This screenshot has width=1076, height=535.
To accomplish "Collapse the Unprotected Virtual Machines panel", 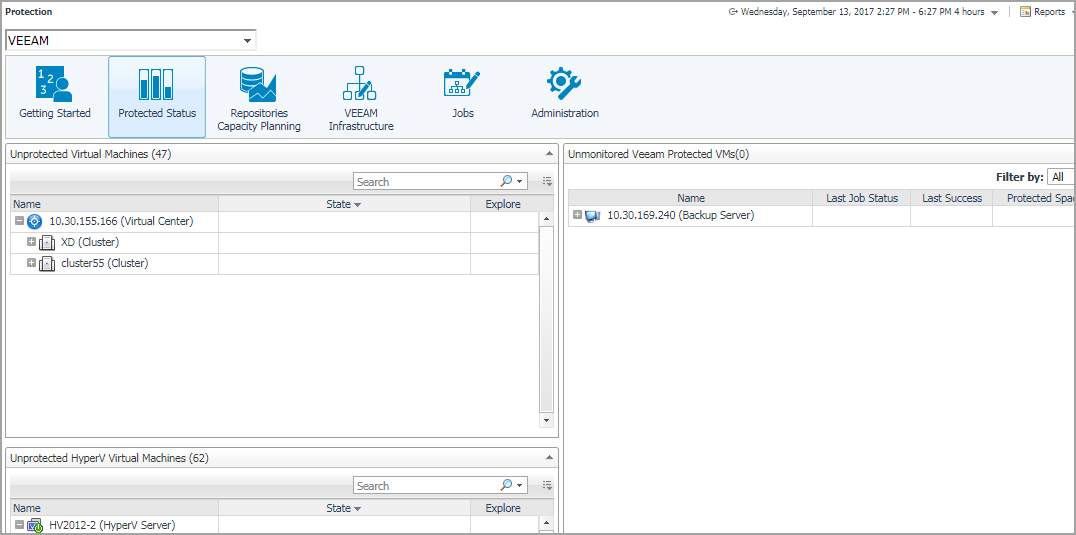I will click(549, 154).
